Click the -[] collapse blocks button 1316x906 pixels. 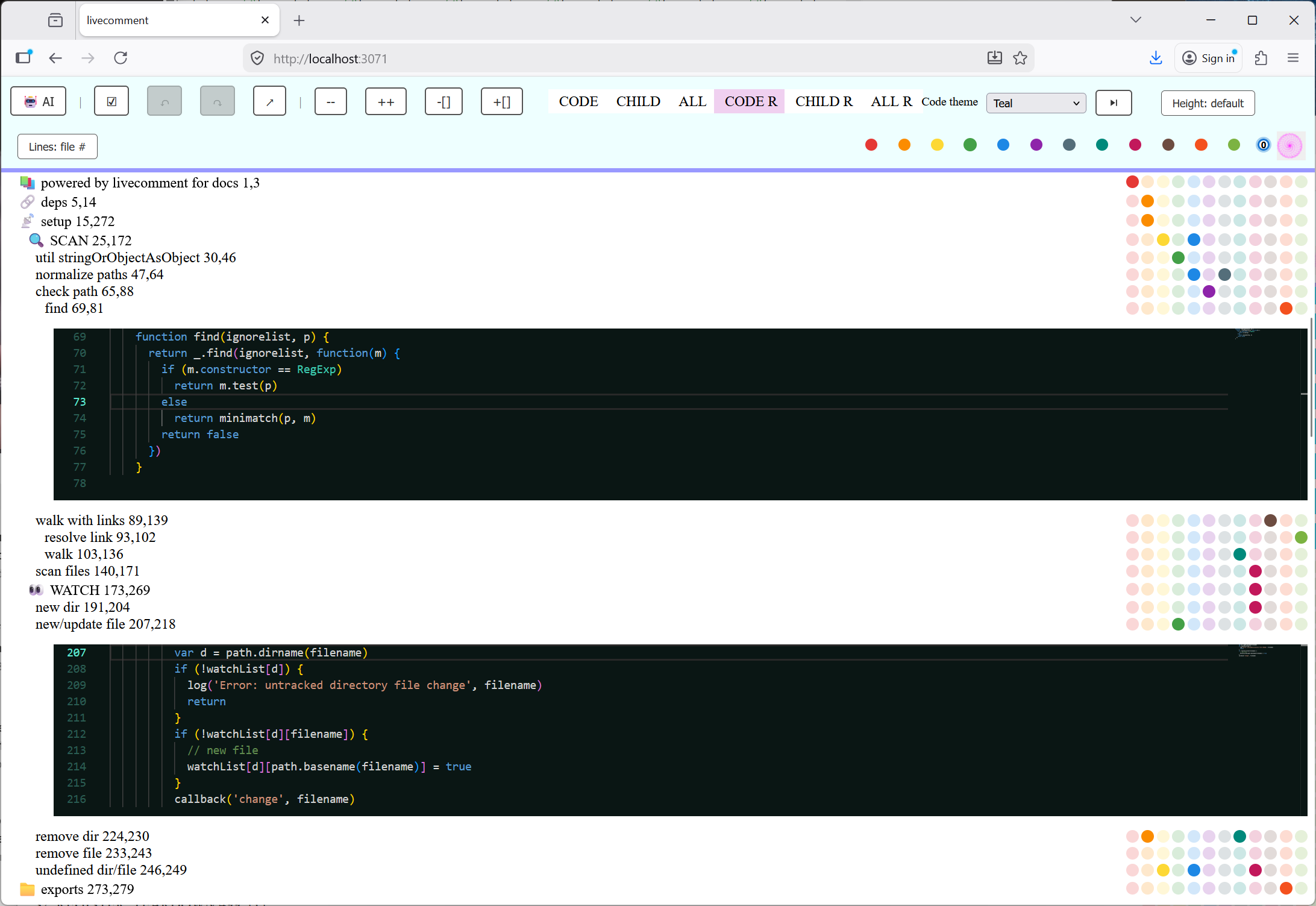click(443, 102)
